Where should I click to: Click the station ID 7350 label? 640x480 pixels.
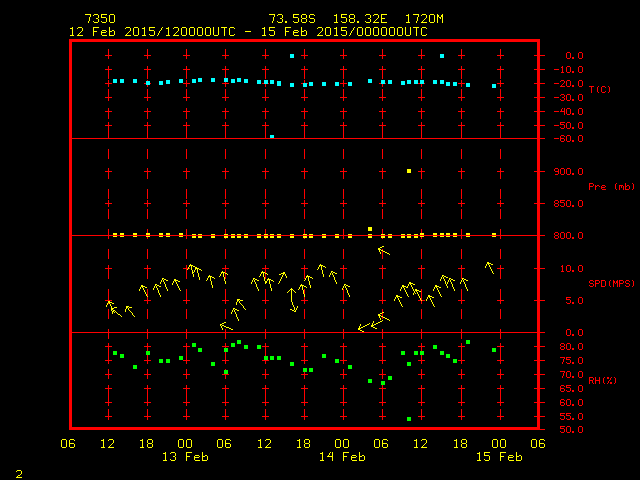[99, 19]
